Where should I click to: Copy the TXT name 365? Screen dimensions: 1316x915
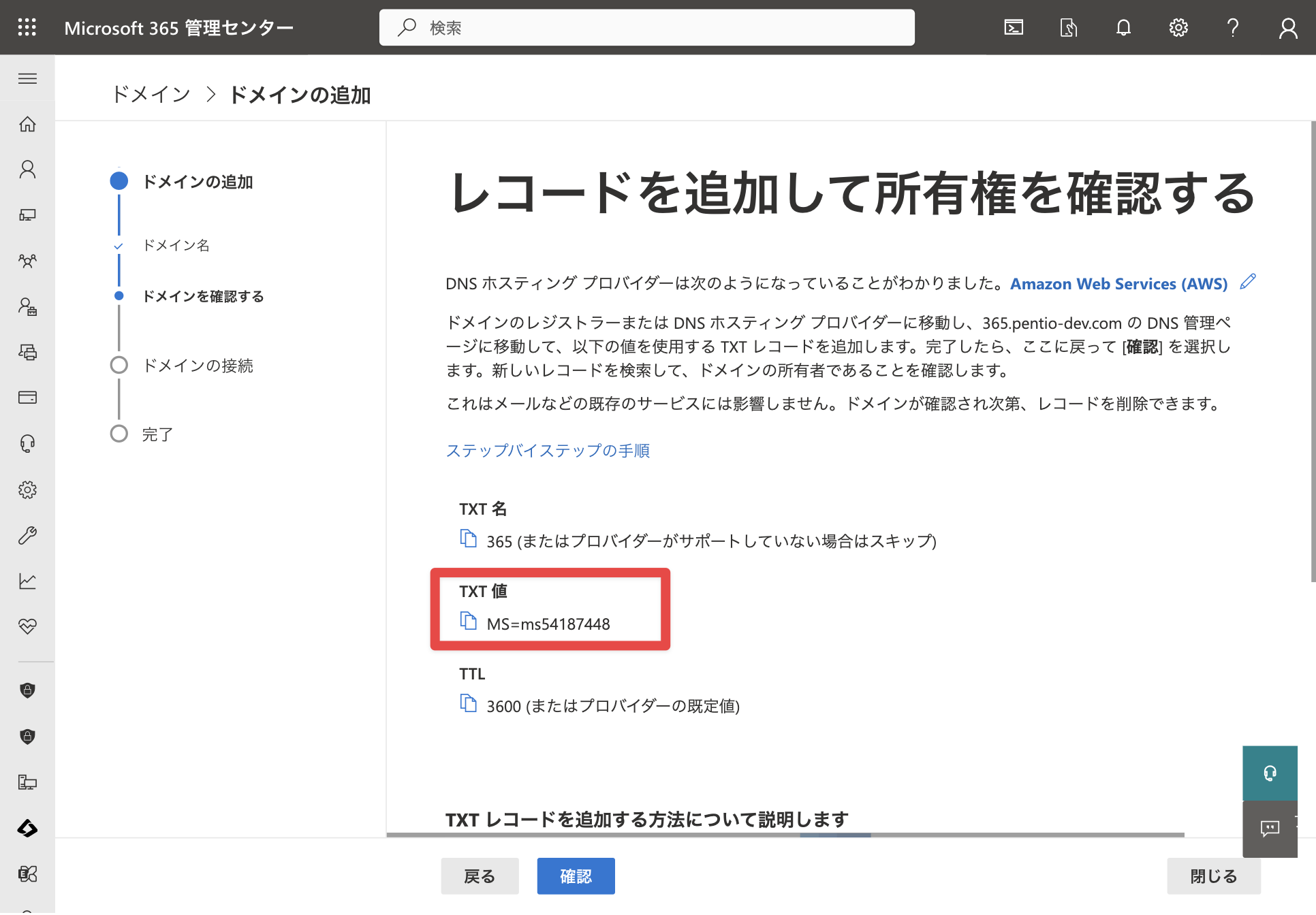pyautogui.click(x=469, y=539)
